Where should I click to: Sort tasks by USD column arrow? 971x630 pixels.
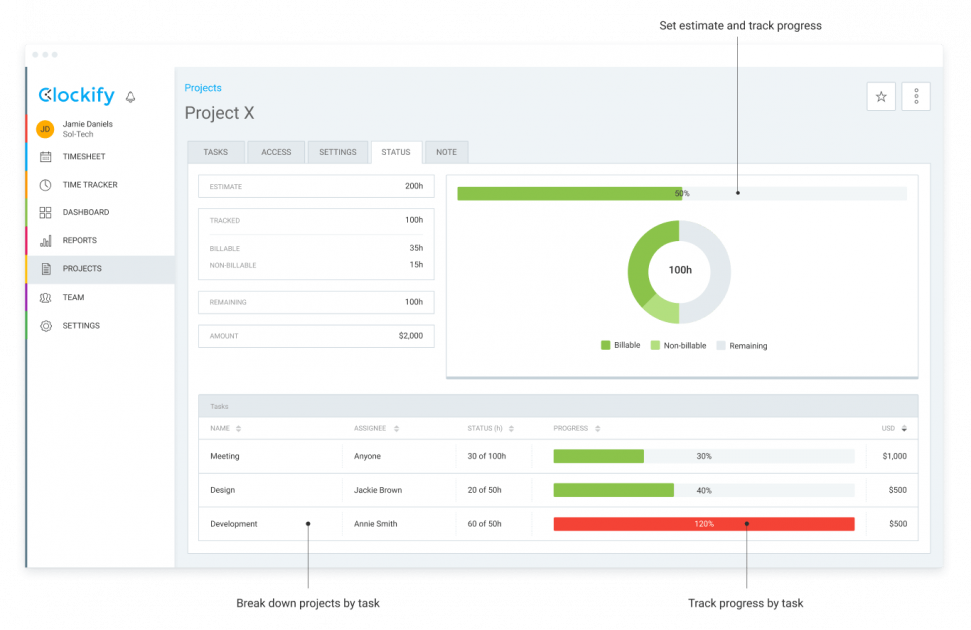904,429
